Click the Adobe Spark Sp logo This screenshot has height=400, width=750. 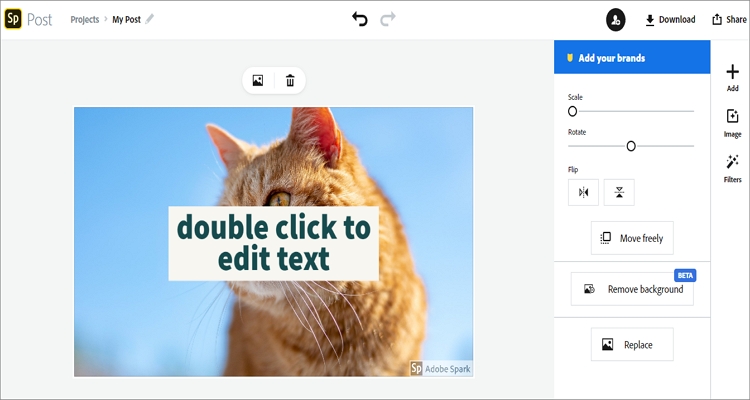(x=13, y=20)
